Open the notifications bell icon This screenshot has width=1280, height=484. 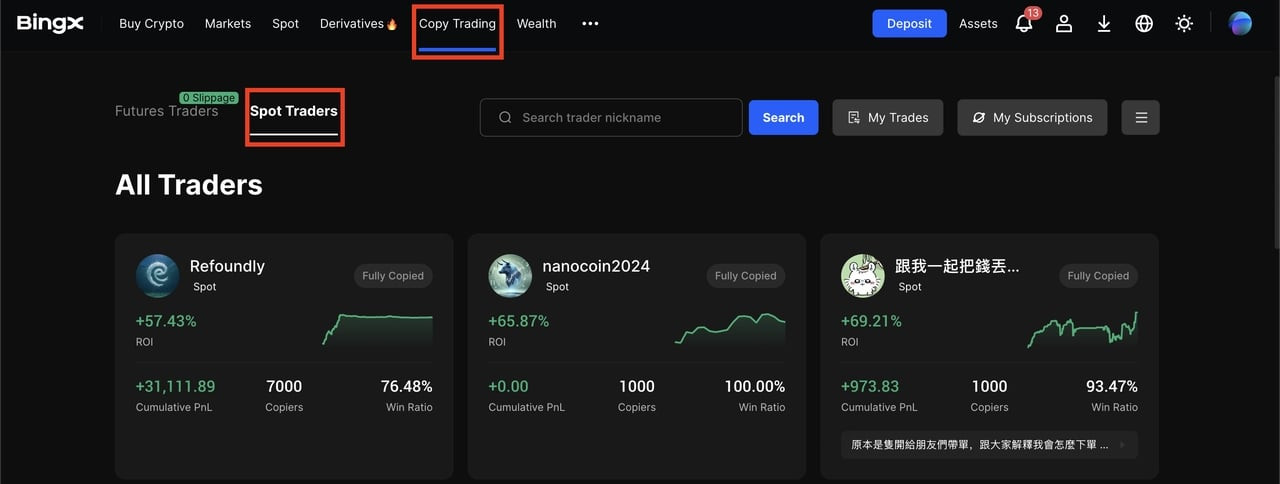[x=1024, y=24]
